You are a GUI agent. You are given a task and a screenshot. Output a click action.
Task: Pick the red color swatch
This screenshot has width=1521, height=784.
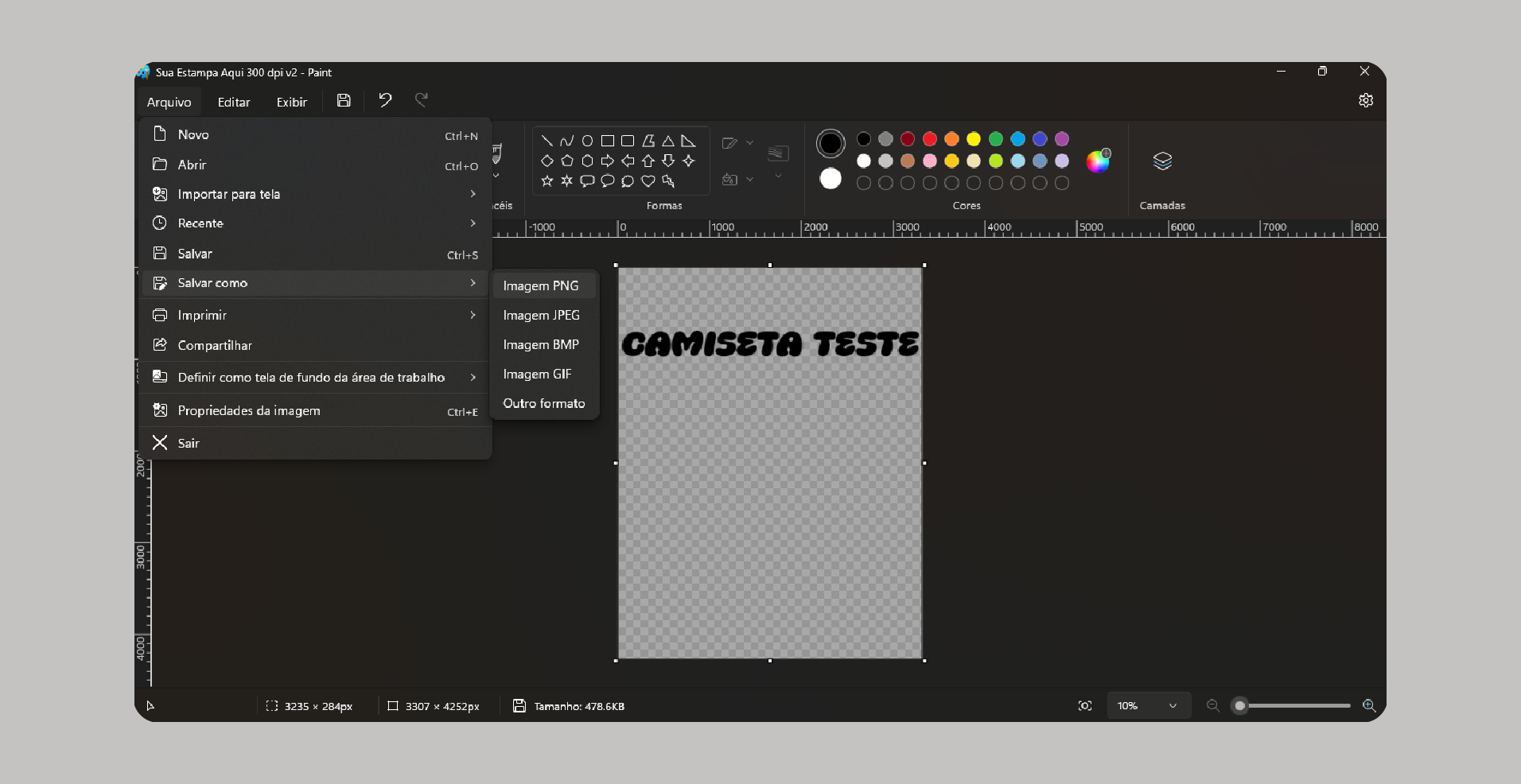pos(929,139)
